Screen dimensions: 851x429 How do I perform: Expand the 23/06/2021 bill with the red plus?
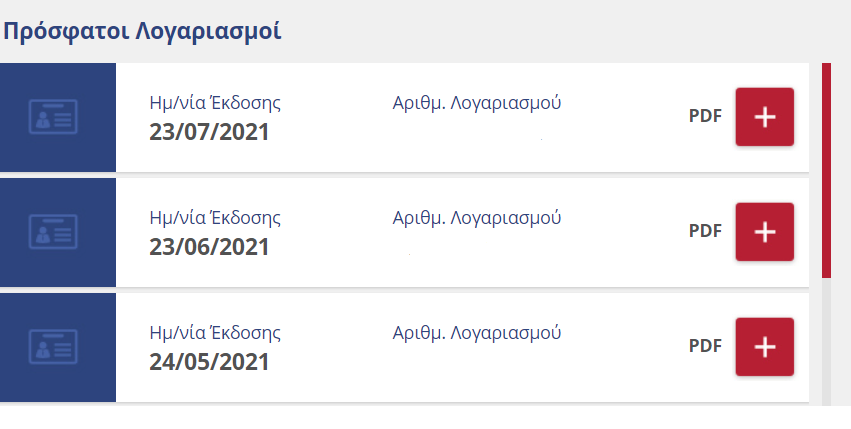point(765,232)
